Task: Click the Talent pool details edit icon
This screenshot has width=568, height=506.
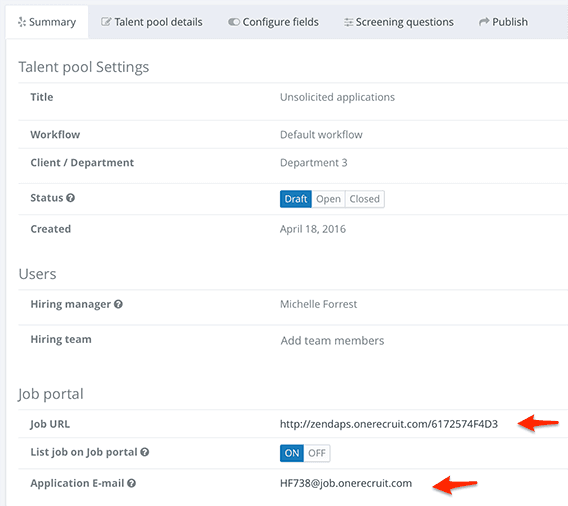Action: pos(106,22)
